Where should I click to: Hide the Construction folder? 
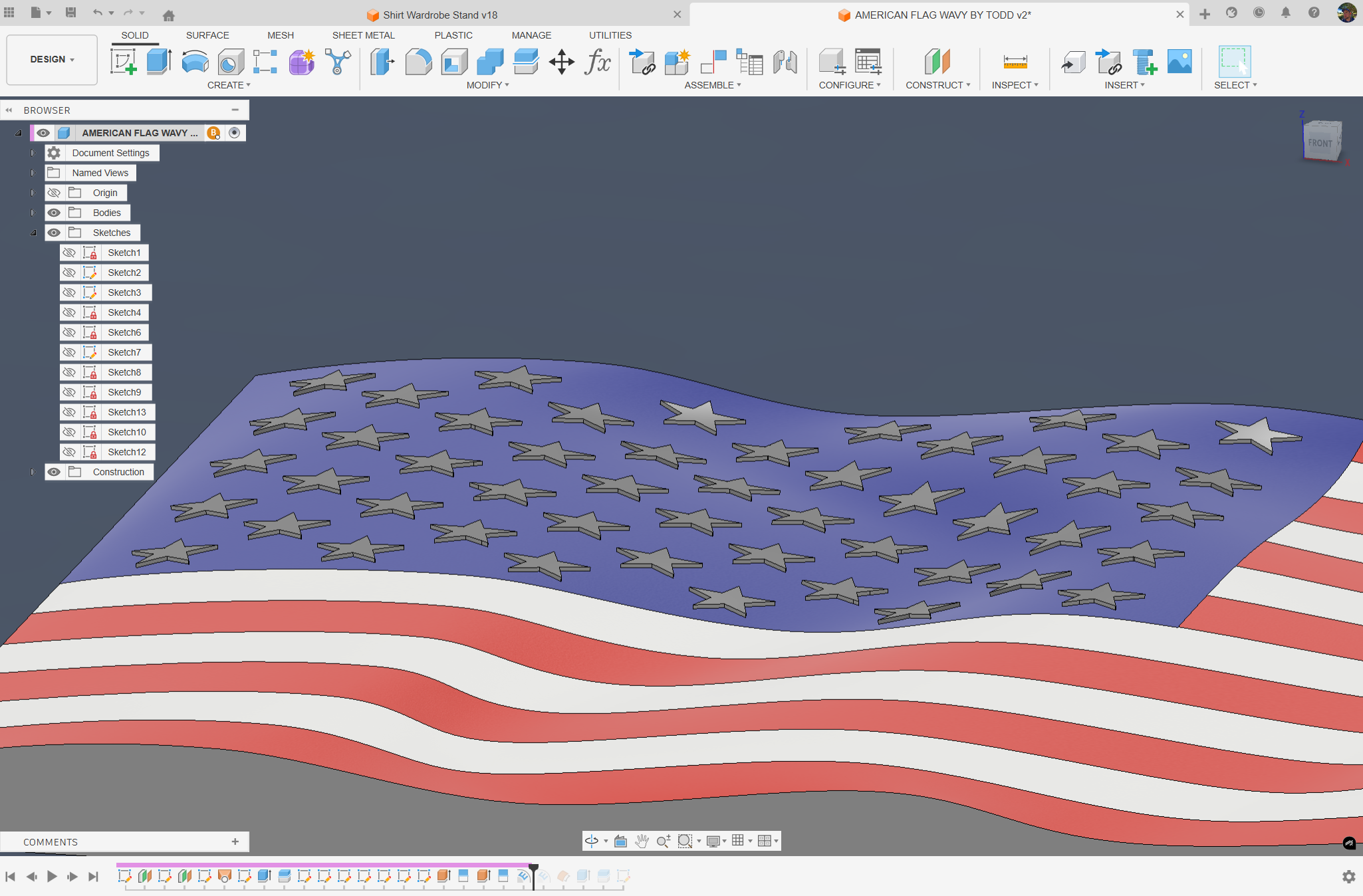click(x=54, y=472)
